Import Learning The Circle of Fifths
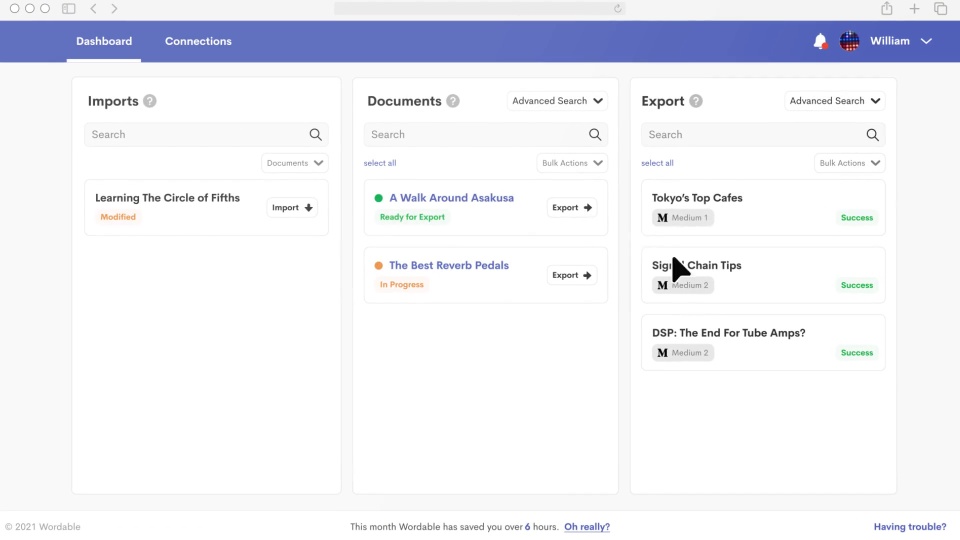 pos(292,208)
